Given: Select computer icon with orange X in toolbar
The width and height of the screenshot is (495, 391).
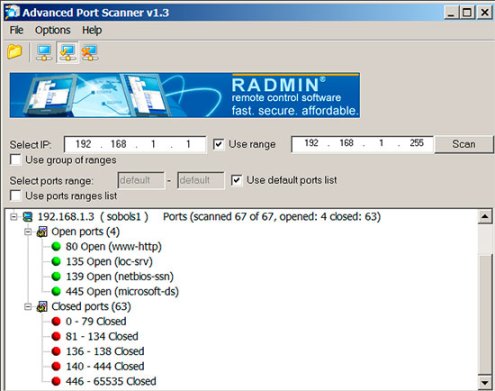Looking at the screenshot, I should point(90,53).
